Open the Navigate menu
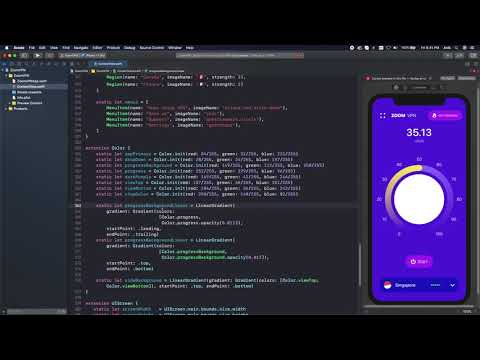 pos(81,48)
